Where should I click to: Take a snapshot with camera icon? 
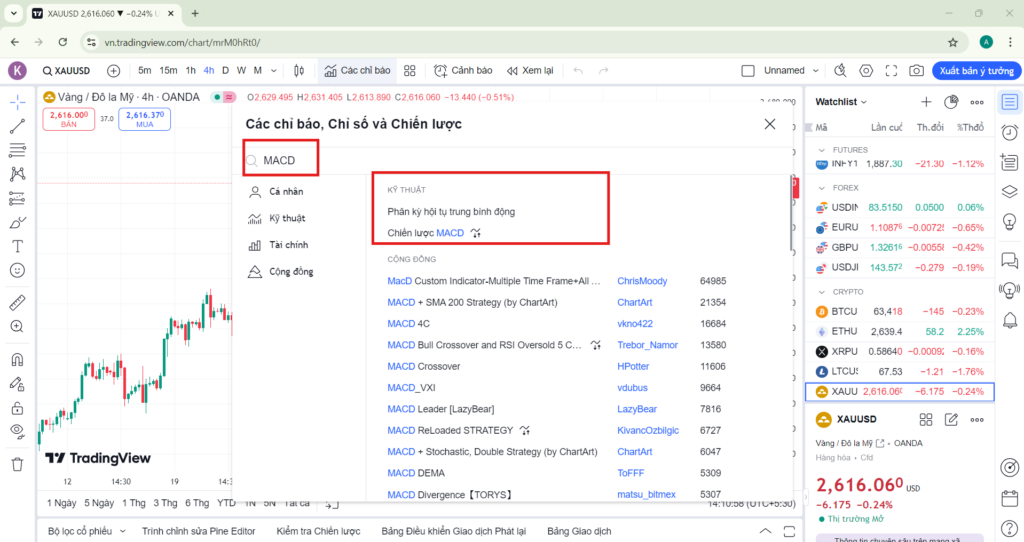tap(916, 71)
